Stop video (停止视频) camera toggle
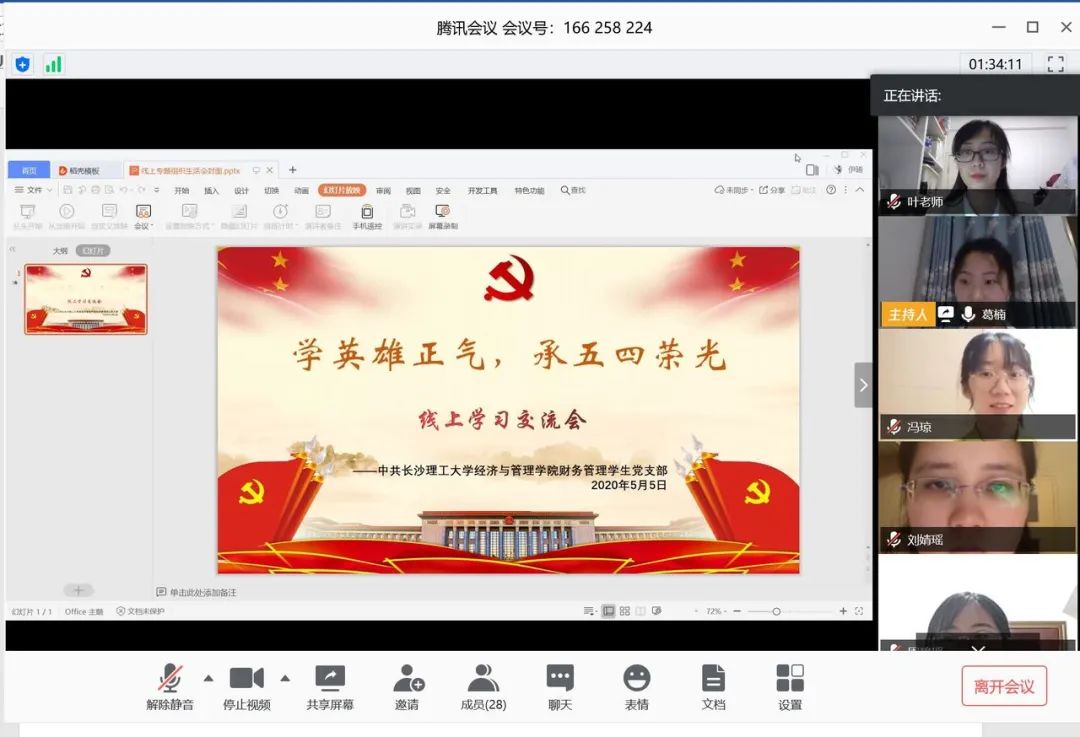The width and height of the screenshot is (1080, 737). click(x=246, y=679)
